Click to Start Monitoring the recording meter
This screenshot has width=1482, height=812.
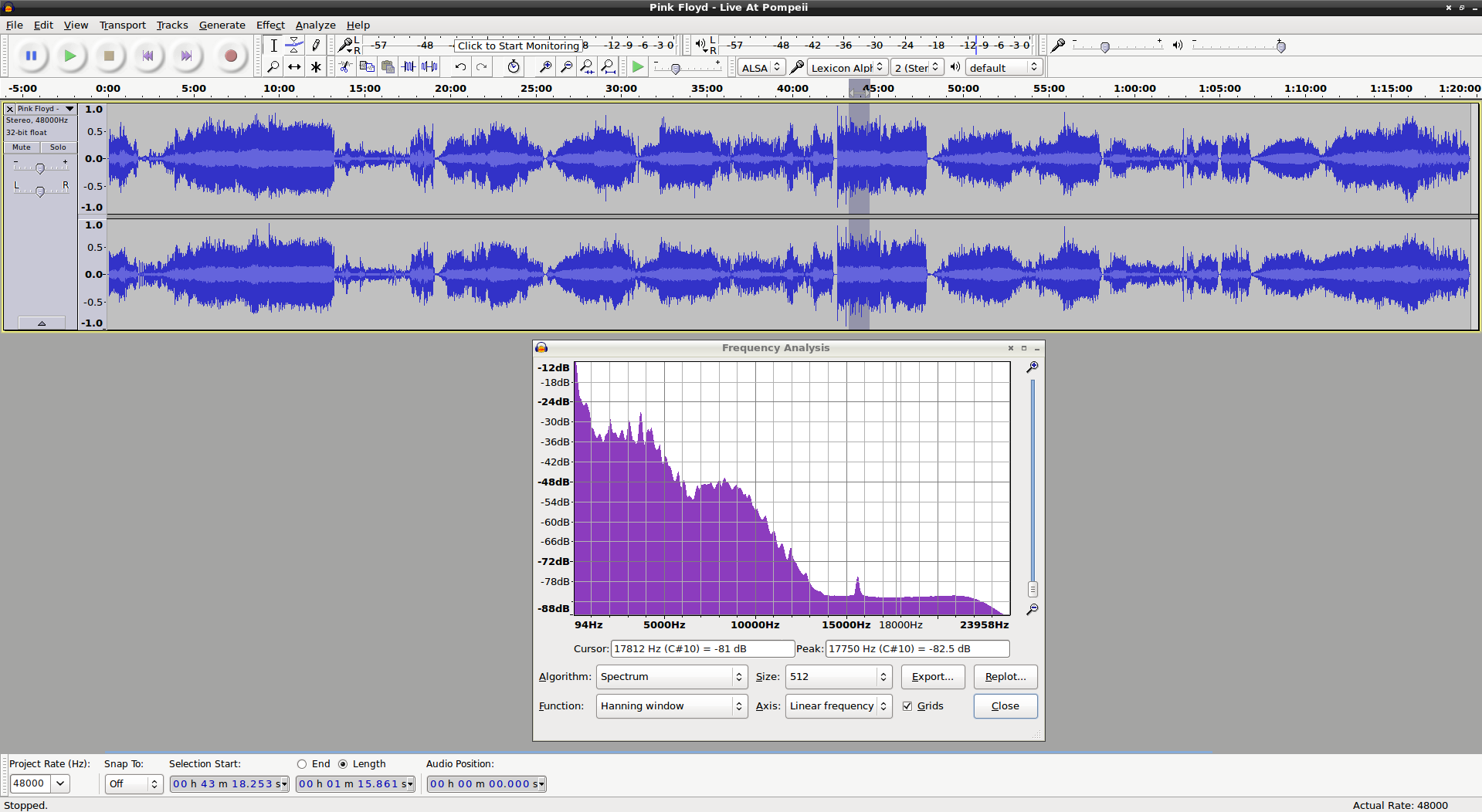pyautogui.click(x=518, y=46)
